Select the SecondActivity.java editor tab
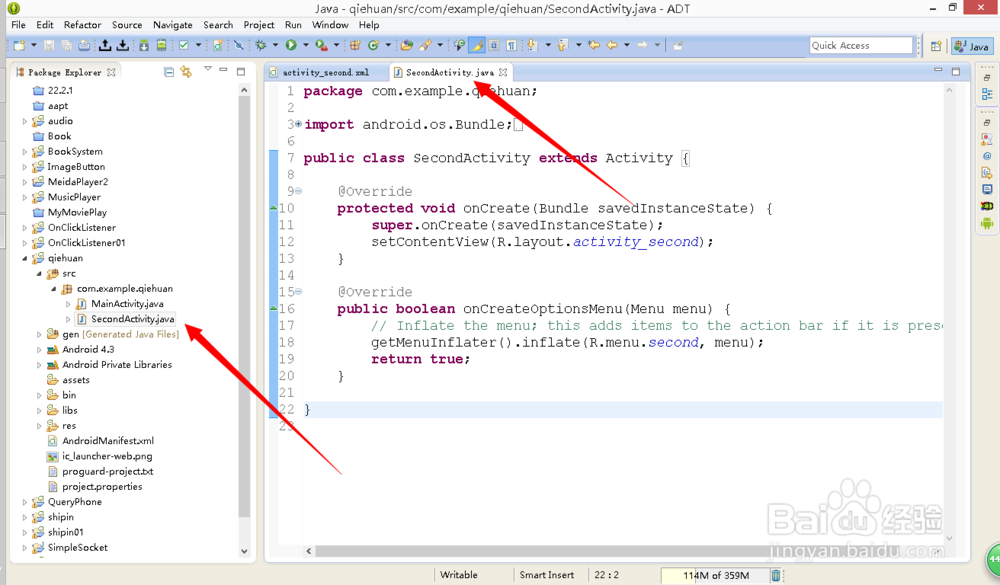Screen dimensions: 1000x585 pyautogui.click(x=450, y=72)
